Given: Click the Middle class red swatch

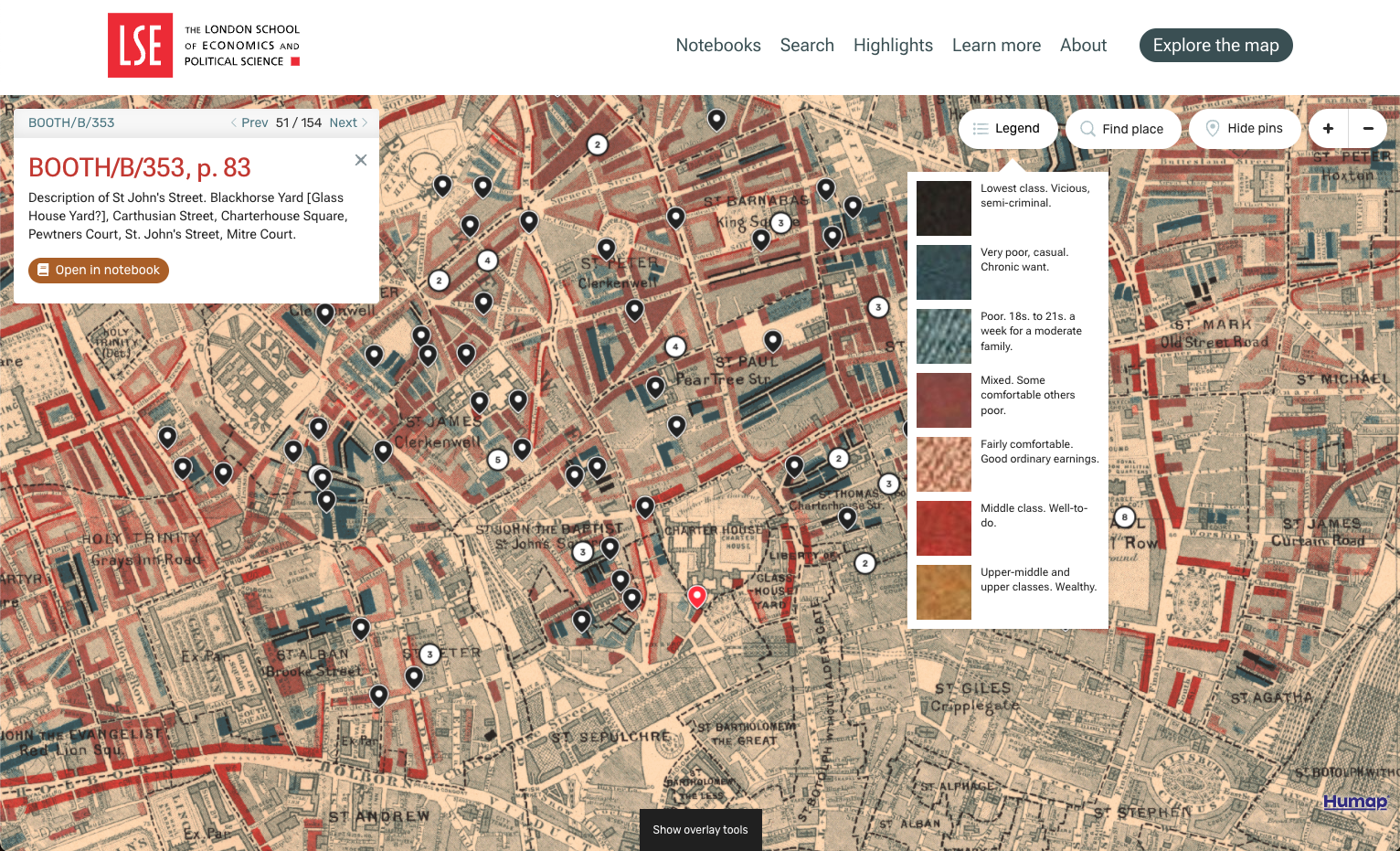Looking at the screenshot, I should point(944,528).
